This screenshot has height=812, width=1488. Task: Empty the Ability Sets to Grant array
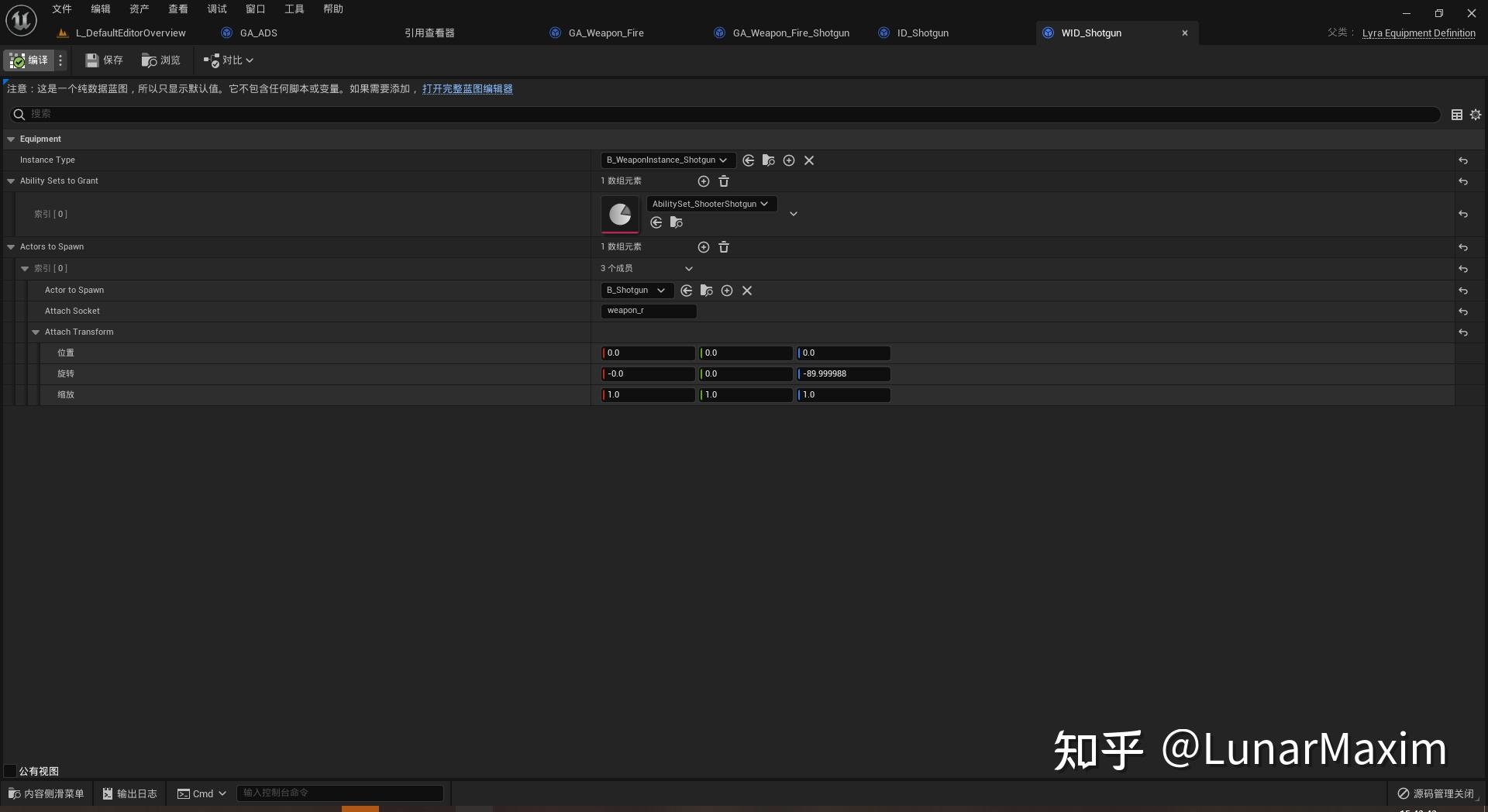click(x=724, y=181)
